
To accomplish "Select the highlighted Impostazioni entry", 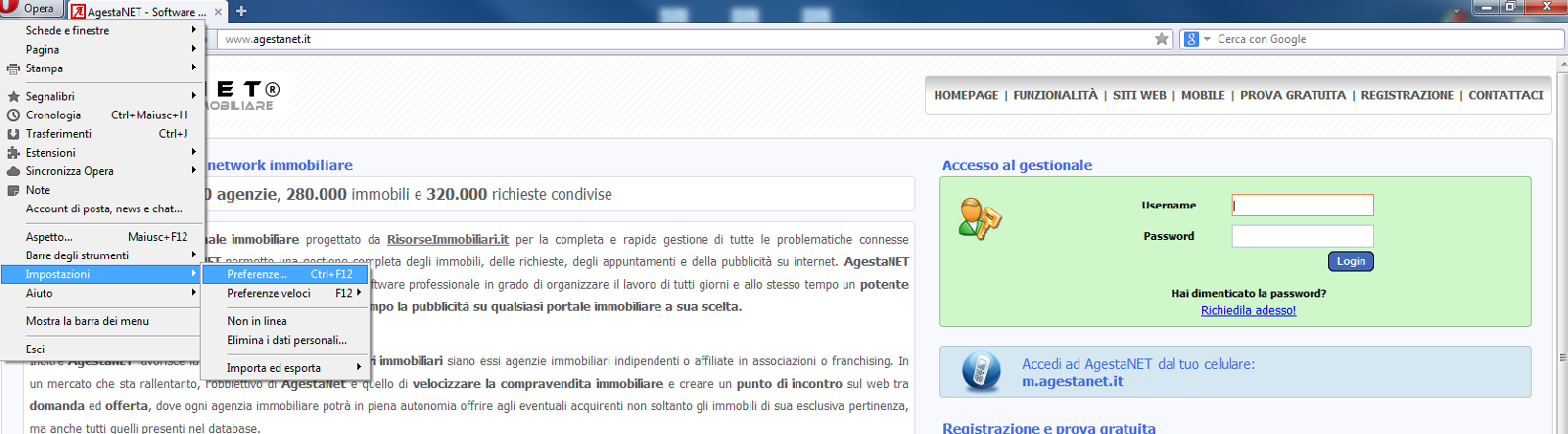I will pos(100,274).
